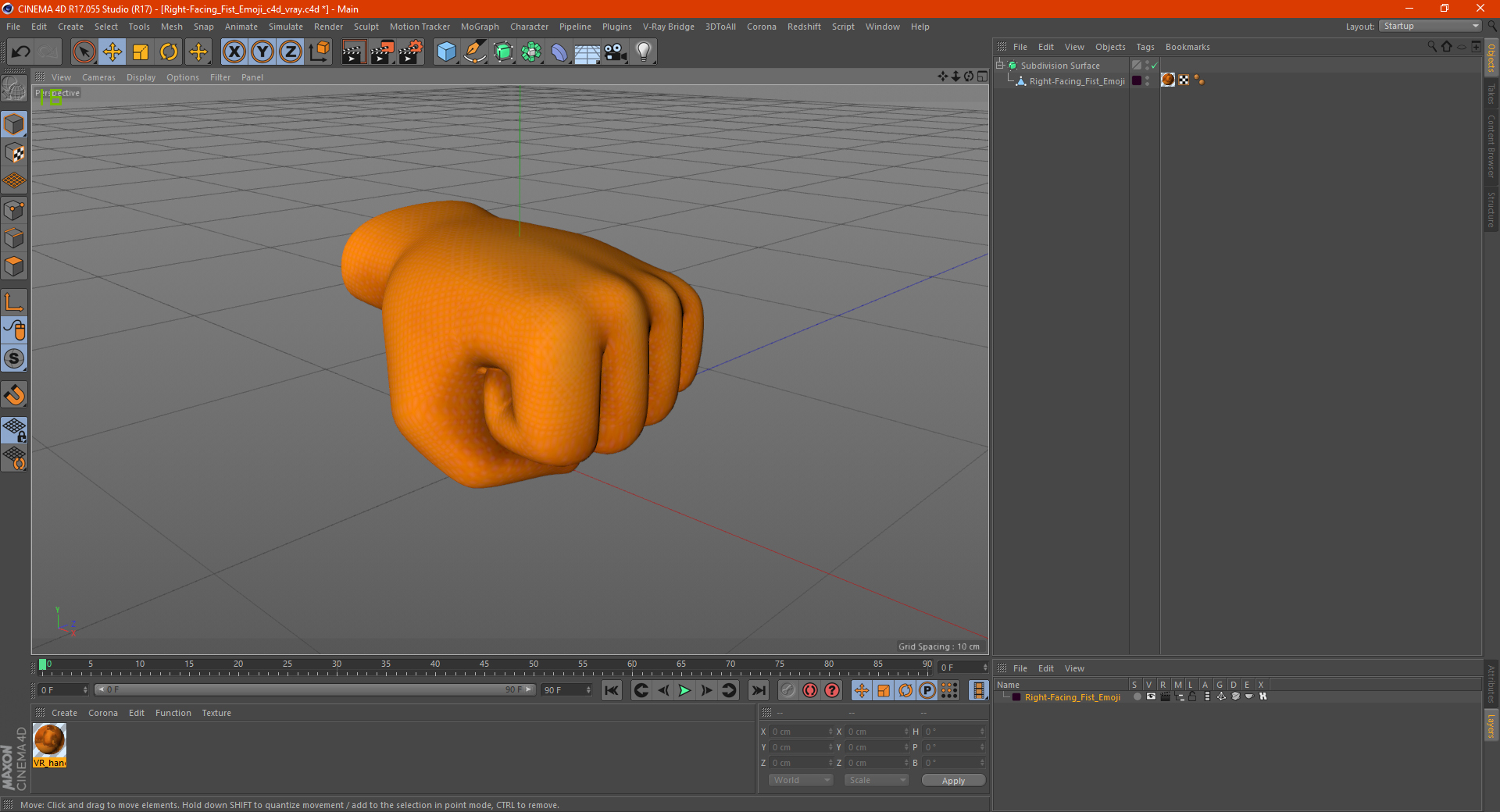Screen dimensions: 1500x812
Task: Toggle Solo column for layer Right-Facing_Fist_Emoji
Action: pos(1137,696)
